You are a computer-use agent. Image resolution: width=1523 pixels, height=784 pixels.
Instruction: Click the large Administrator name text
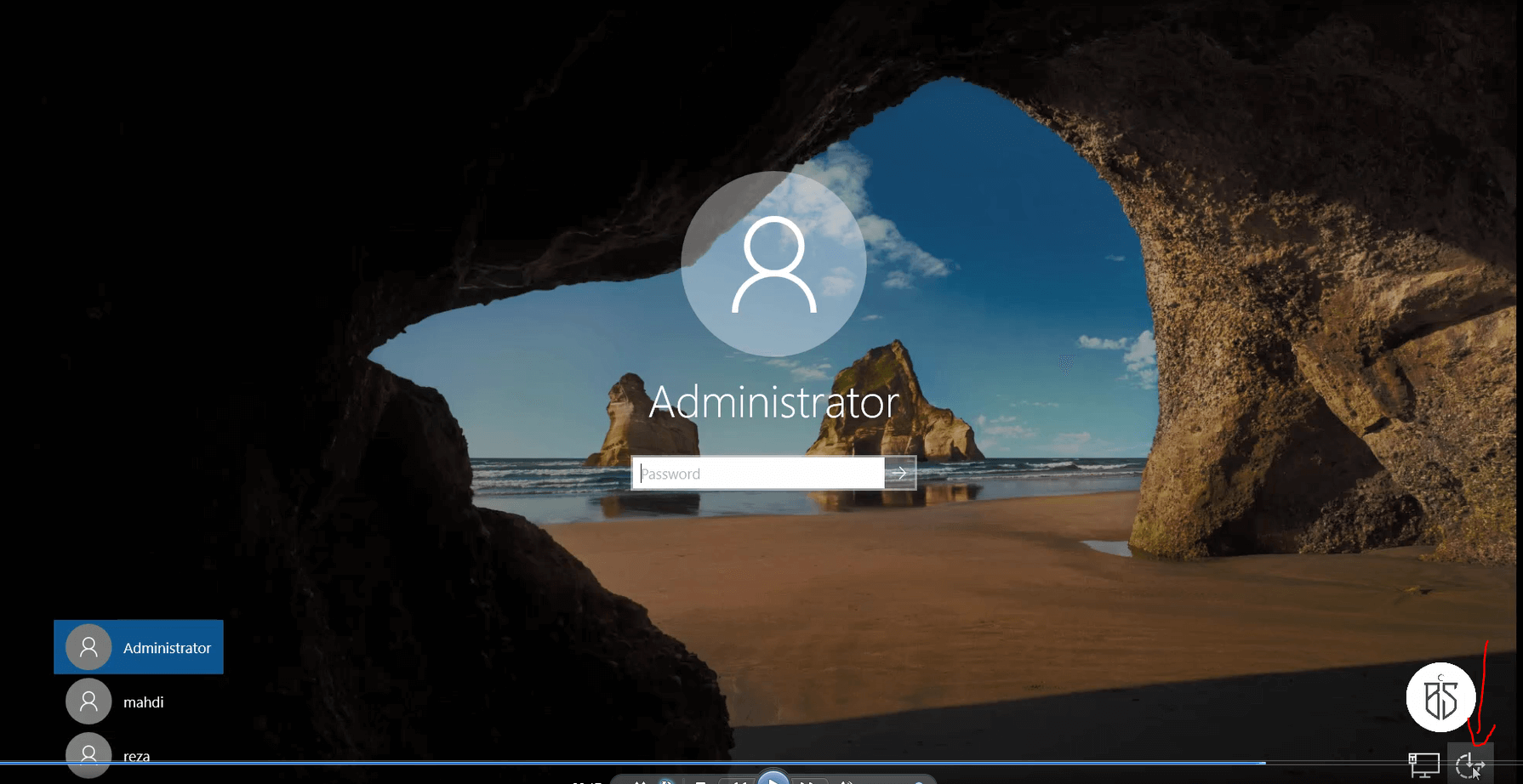(773, 402)
